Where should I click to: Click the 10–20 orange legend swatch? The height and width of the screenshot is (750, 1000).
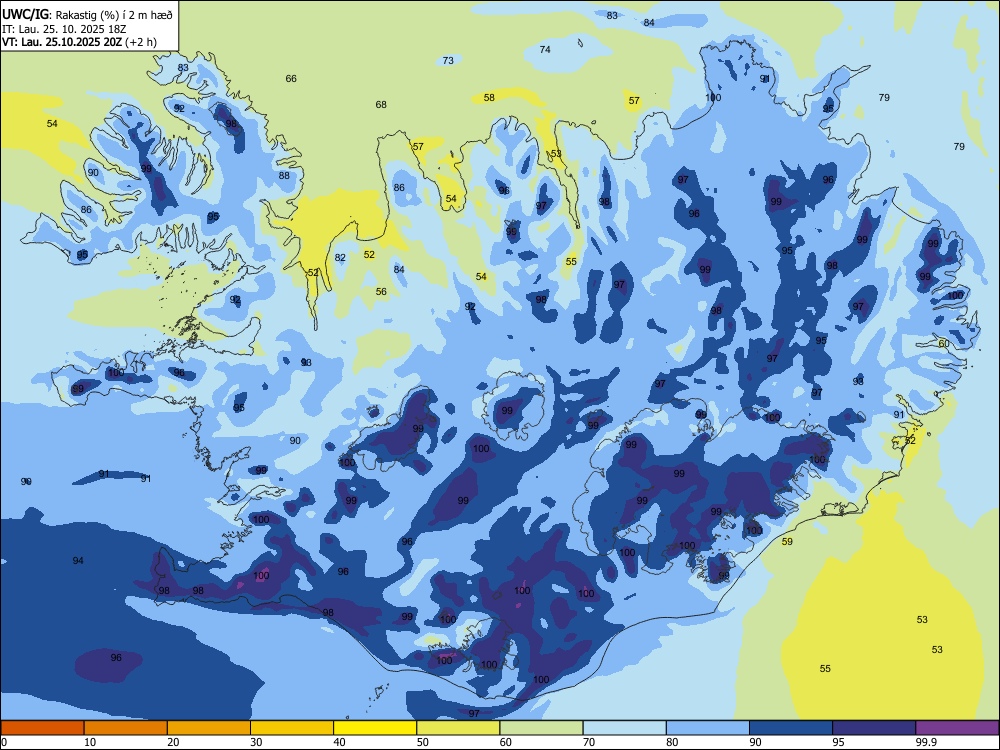pyautogui.click(x=126, y=728)
